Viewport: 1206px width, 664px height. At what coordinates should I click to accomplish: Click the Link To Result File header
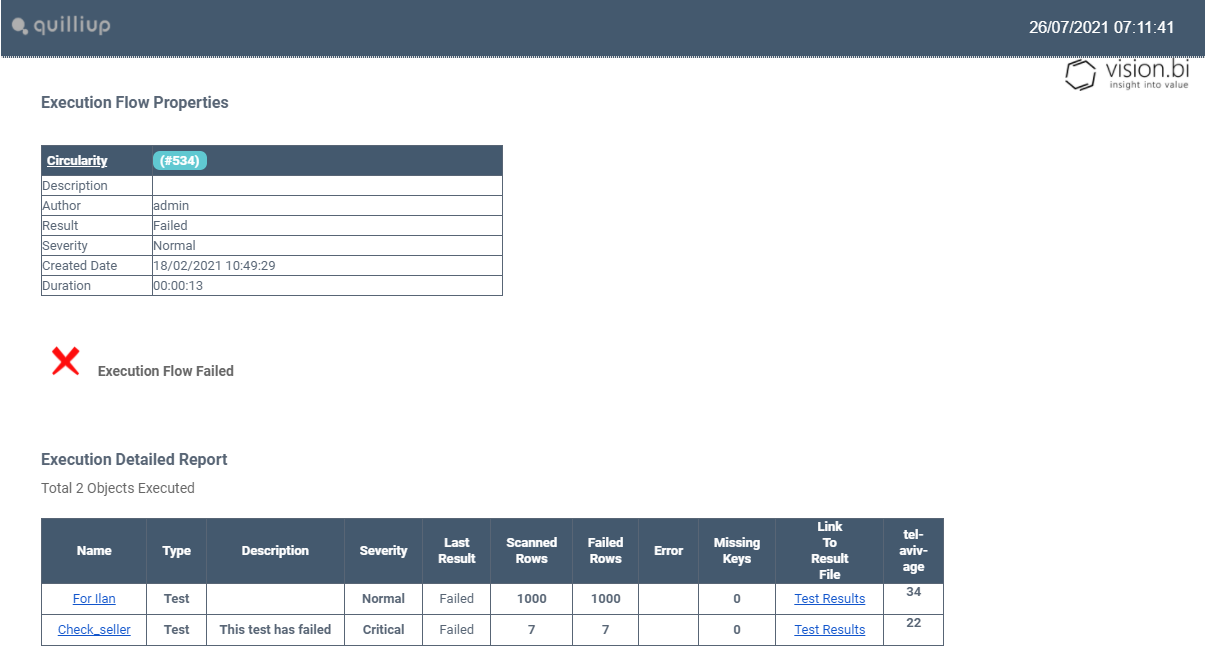[830, 551]
